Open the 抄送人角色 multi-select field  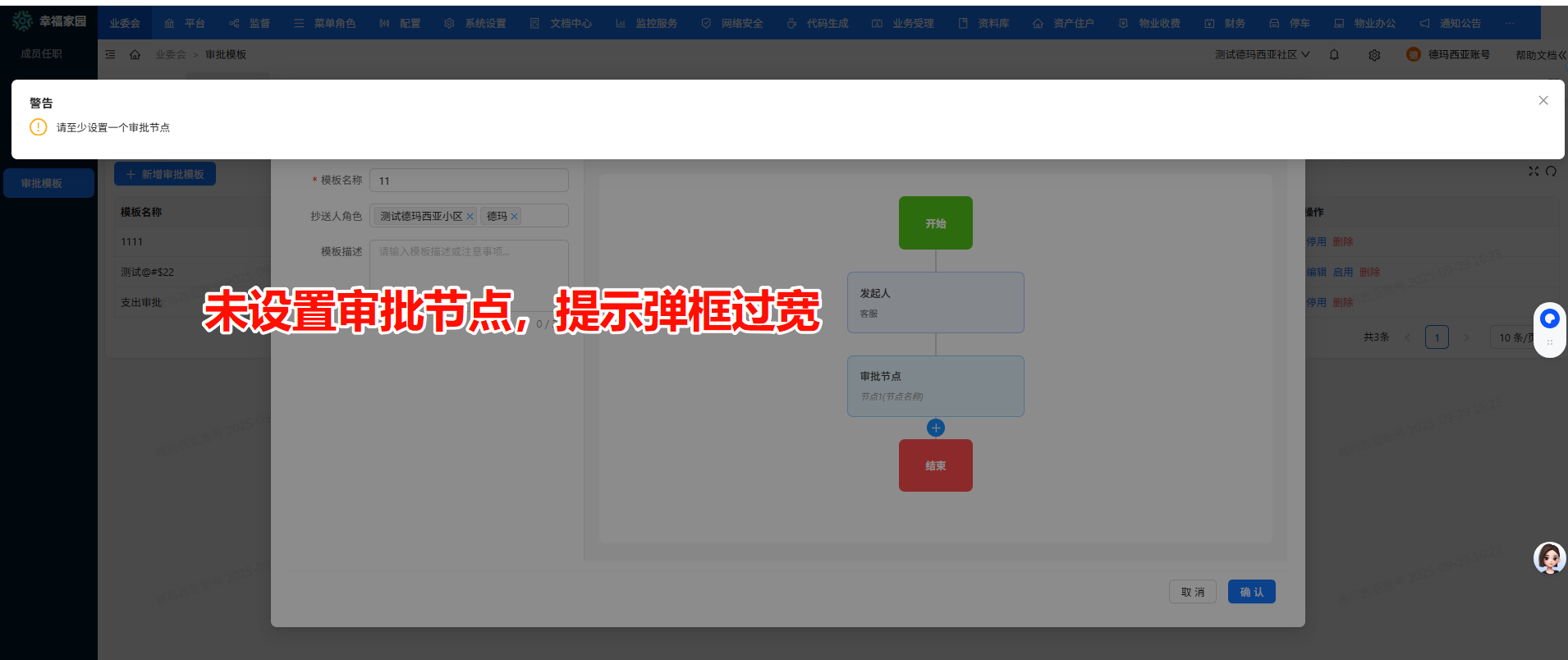pos(469,216)
